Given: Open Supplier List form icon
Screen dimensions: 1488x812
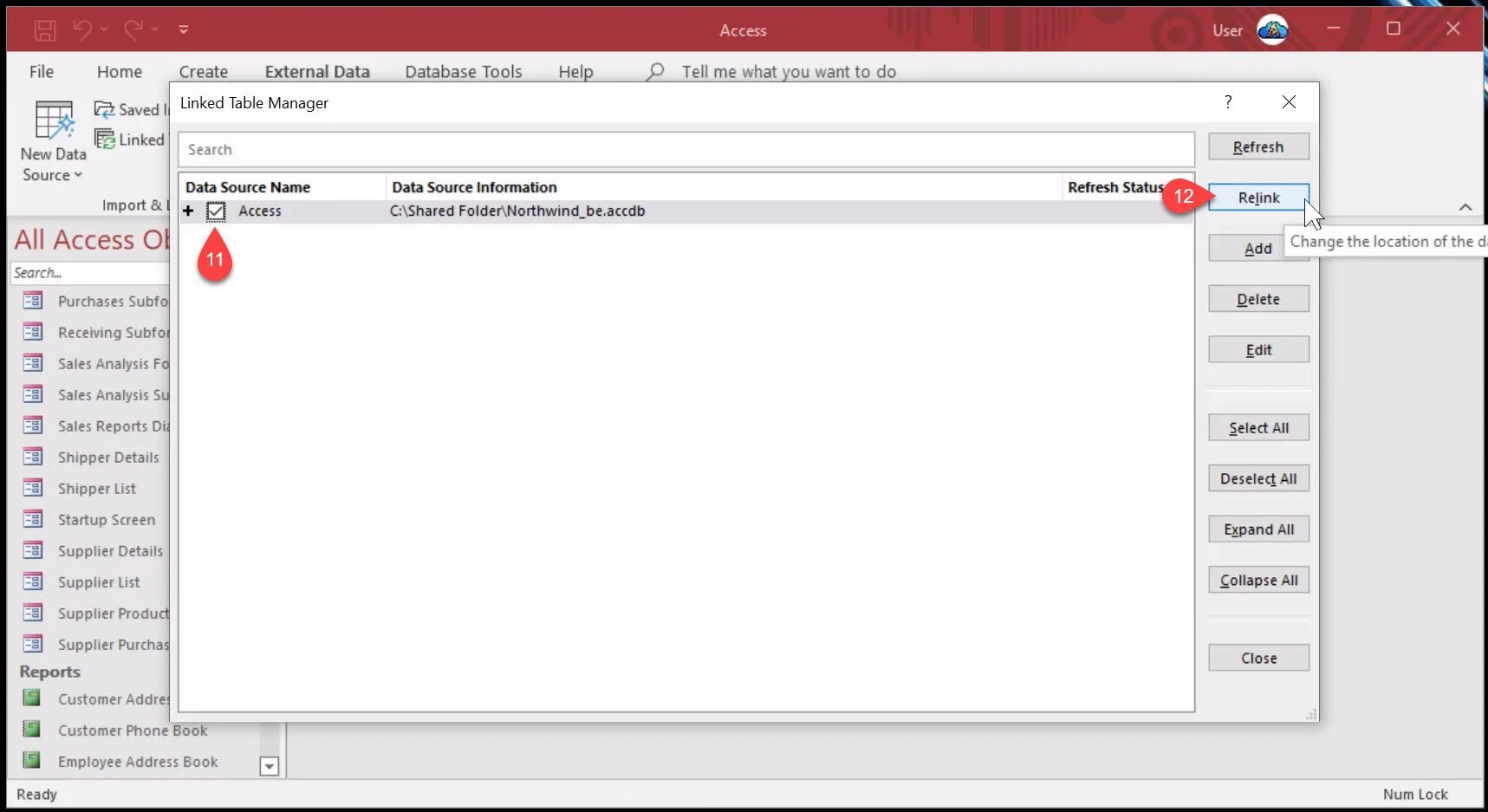Looking at the screenshot, I should coord(33,581).
